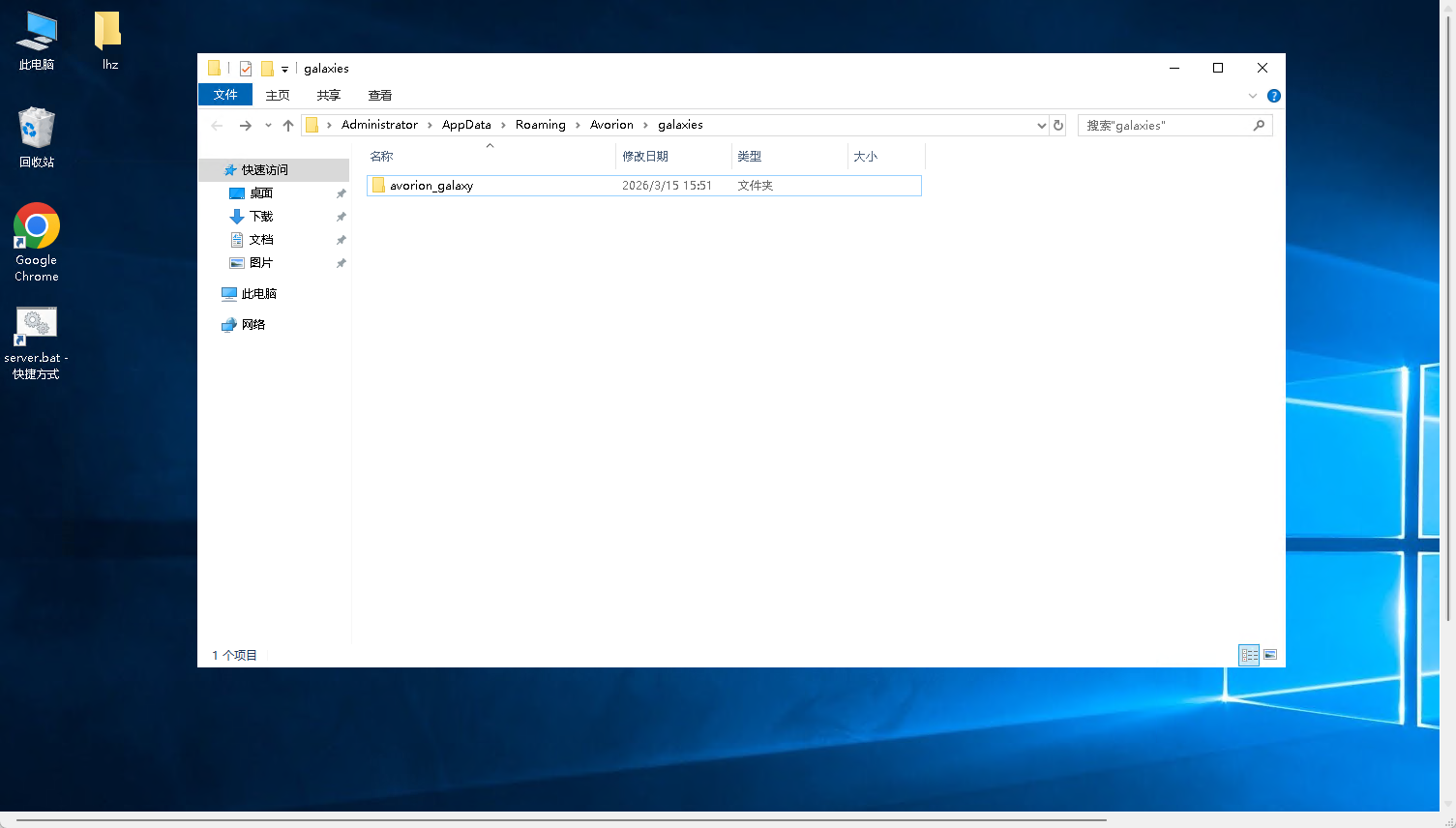Refresh the galaxies folder view

pyautogui.click(x=1058, y=126)
